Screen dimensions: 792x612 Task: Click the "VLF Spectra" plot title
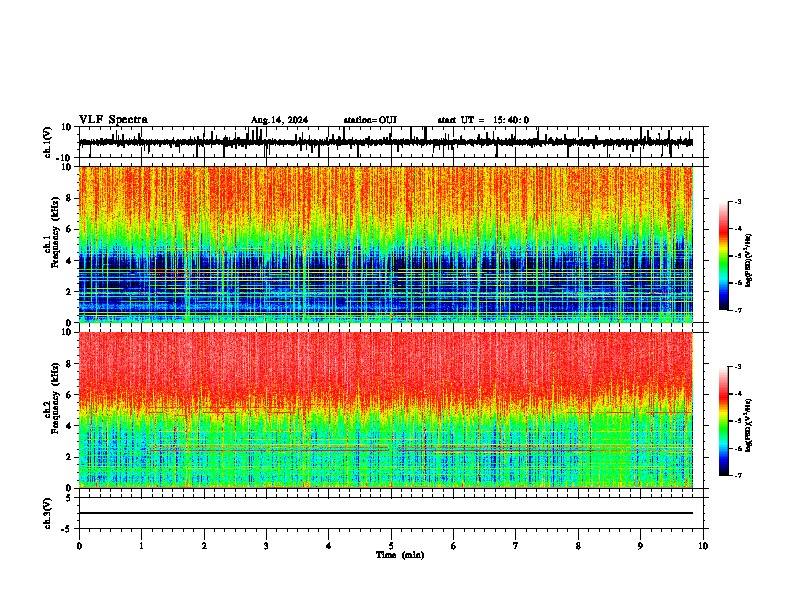(113, 120)
